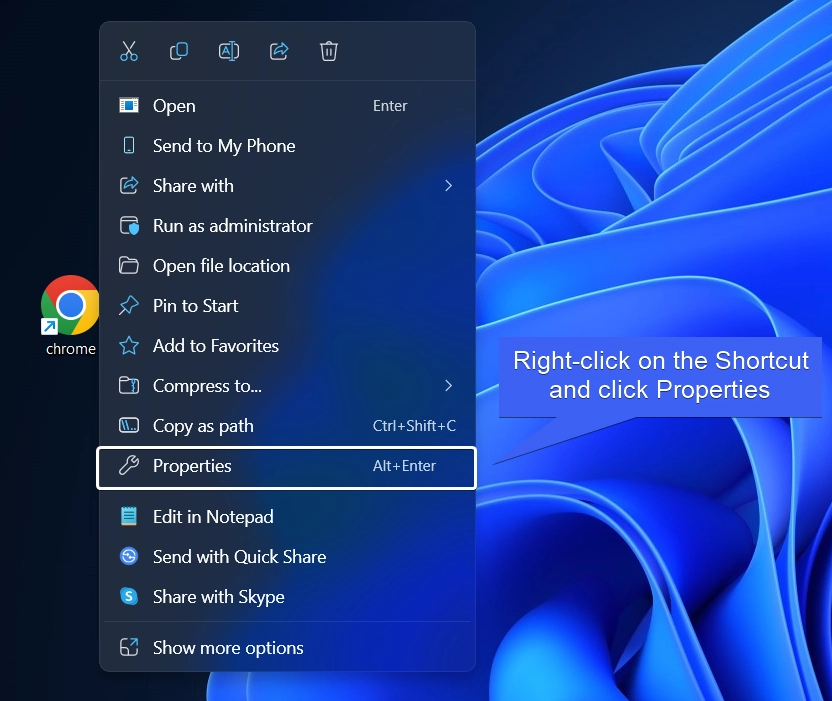Choose Share with Skype
This screenshot has width=832, height=701.
coord(287,596)
